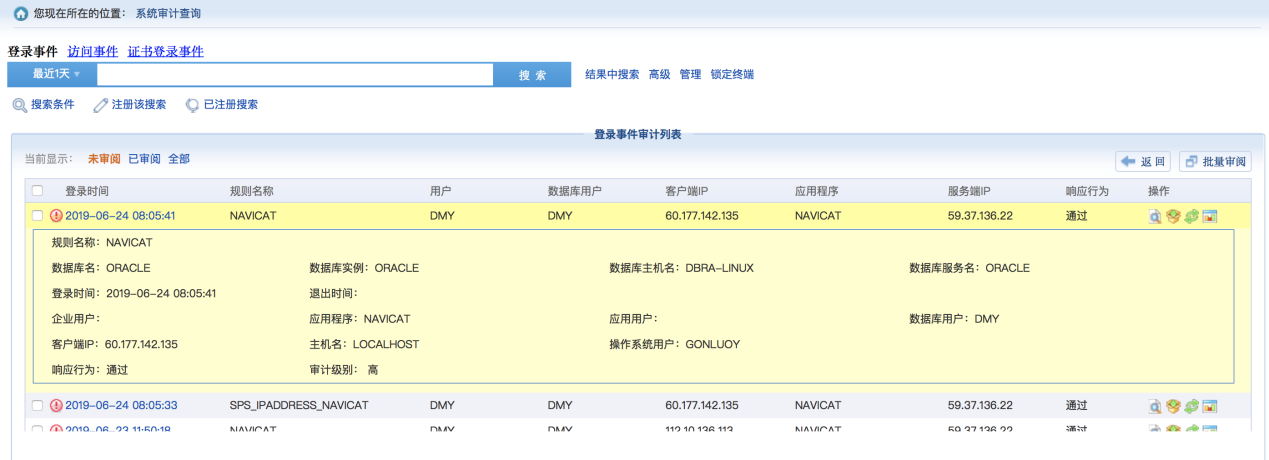
Task: Click the 锁定终端 link
Action: click(x=732, y=75)
